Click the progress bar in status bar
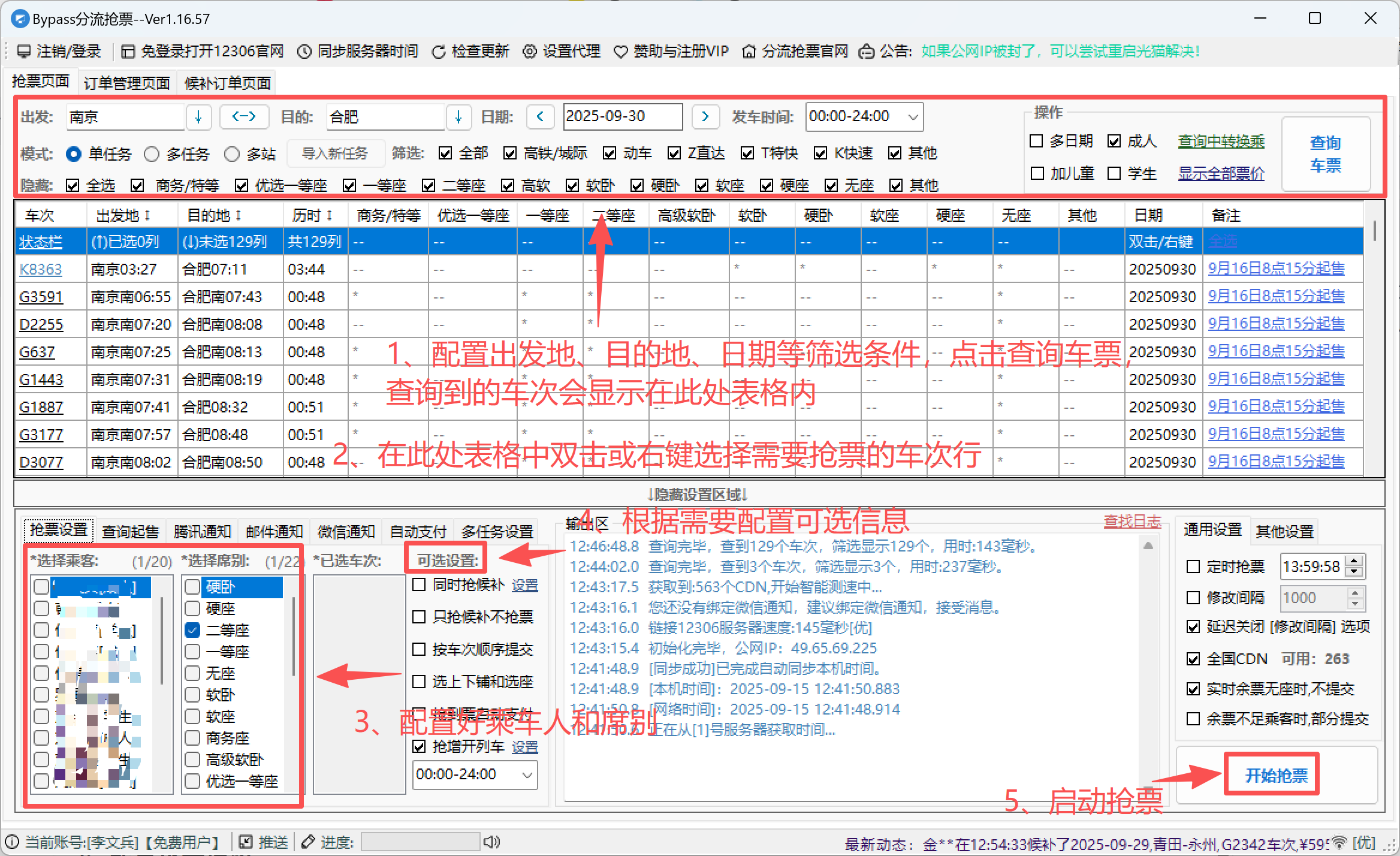Viewport: 1400px width, 856px height. [x=420, y=842]
